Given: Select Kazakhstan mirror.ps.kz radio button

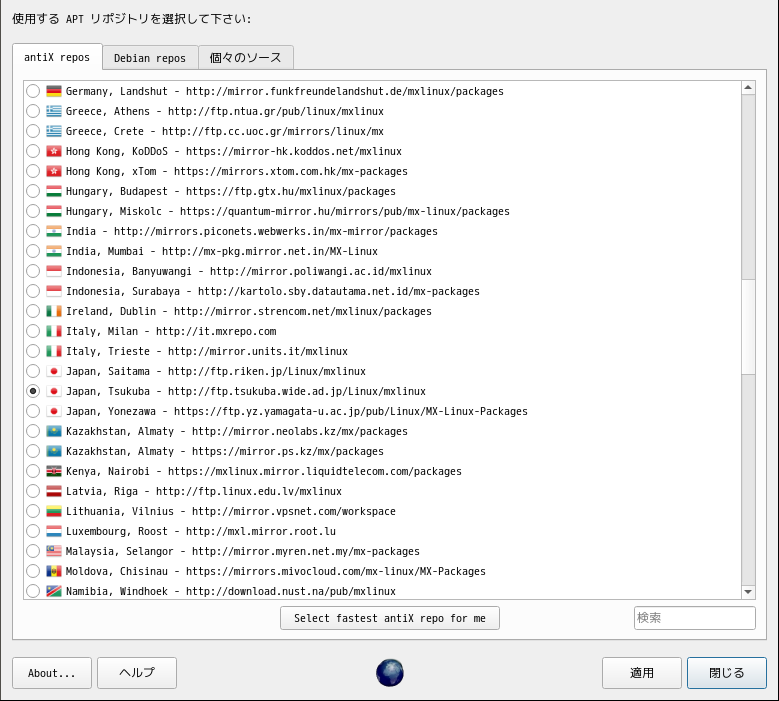Looking at the screenshot, I should tap(33, 451).
